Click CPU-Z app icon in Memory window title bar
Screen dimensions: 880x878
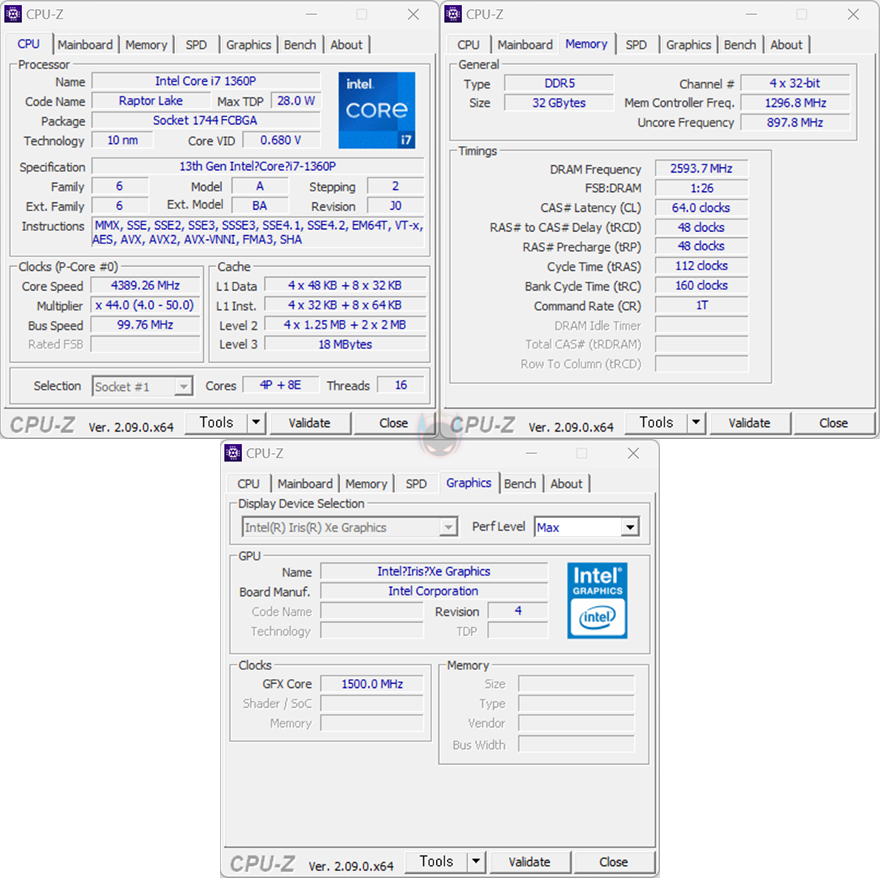[453, 14]
